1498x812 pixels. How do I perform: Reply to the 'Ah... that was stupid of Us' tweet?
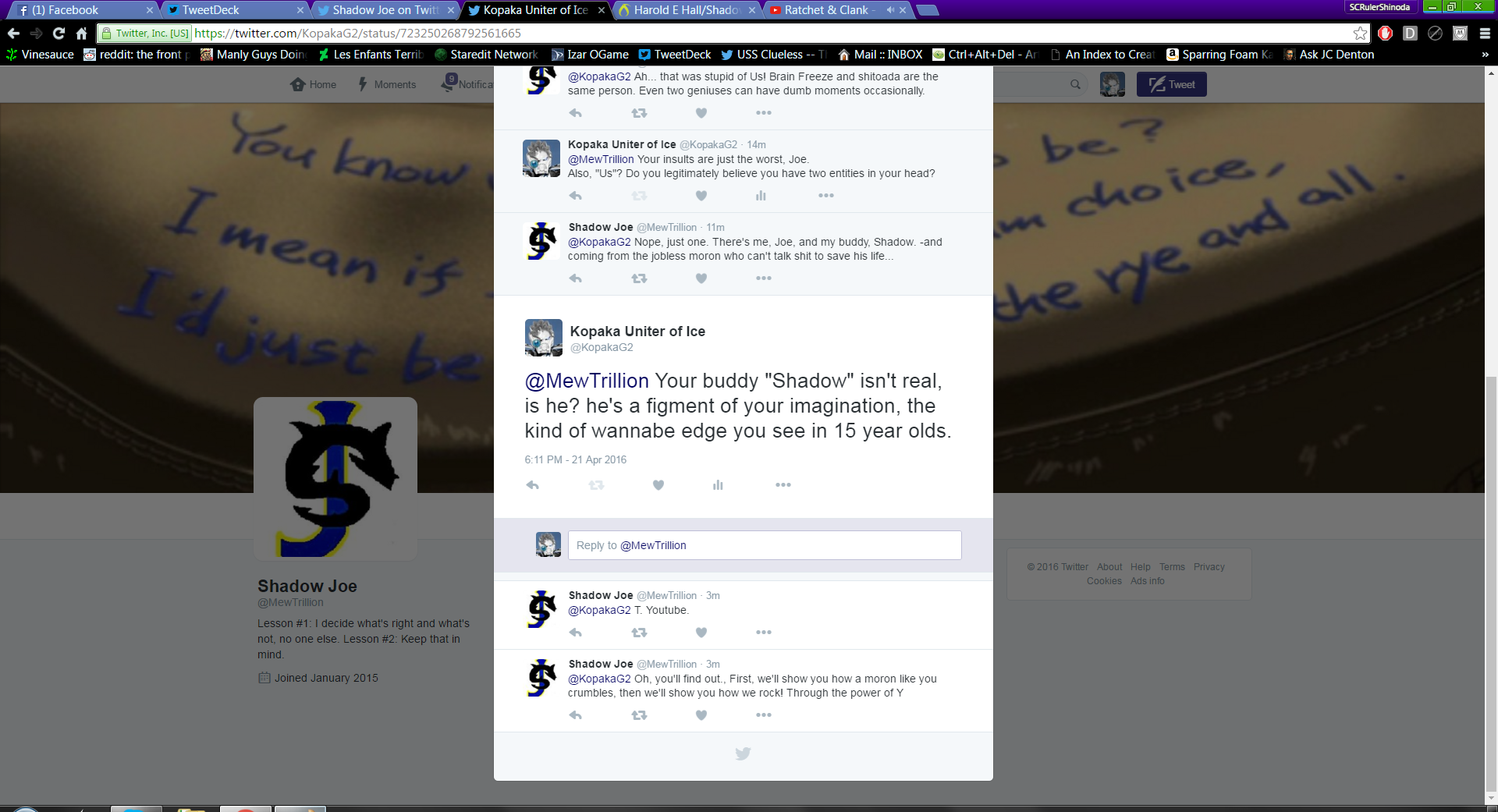(576, 113)
